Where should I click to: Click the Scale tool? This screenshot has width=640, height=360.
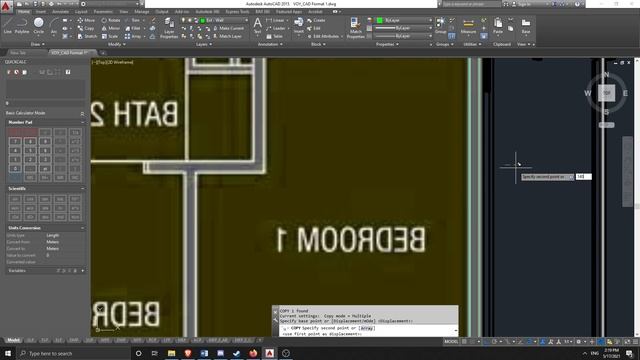110,36
